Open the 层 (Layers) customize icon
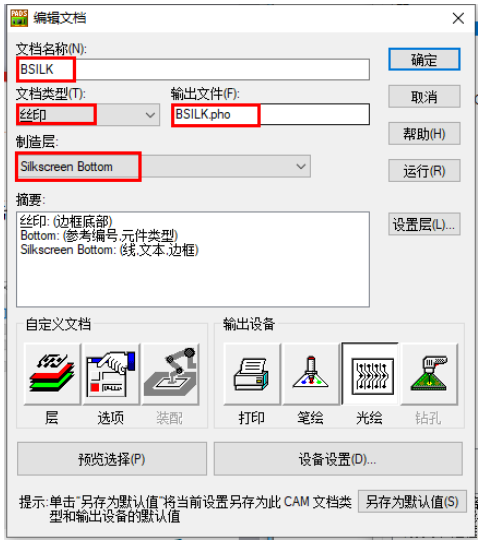 tap(52, 374)
